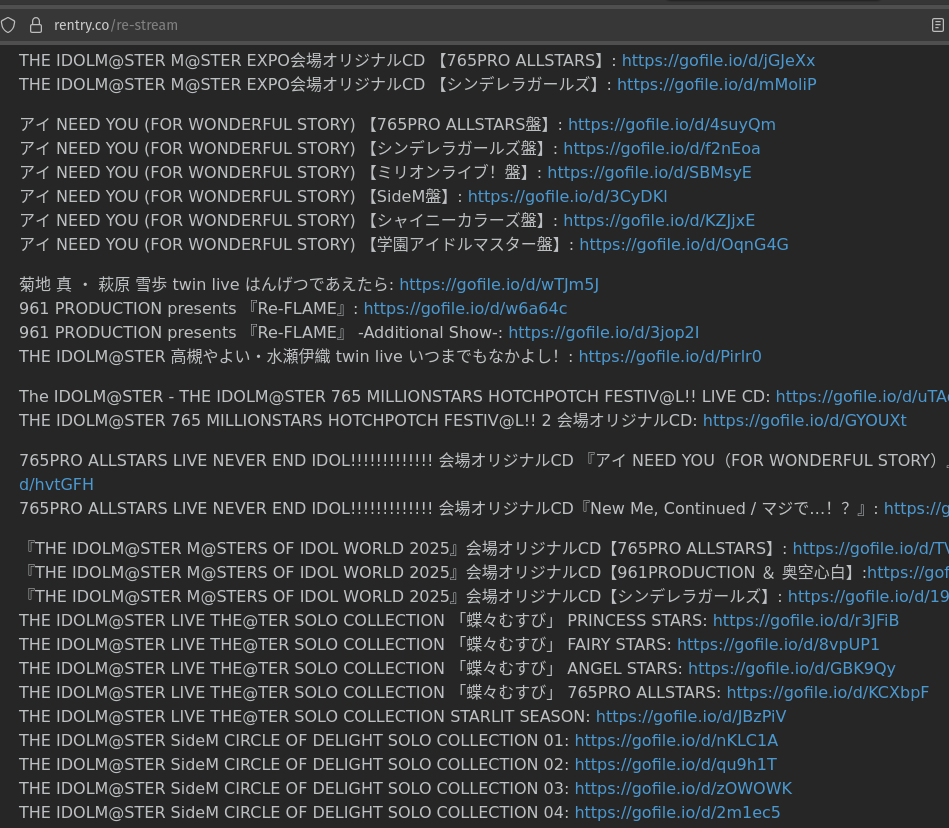Click the shield tracking protection icon
Screen dimensions: 949x828
click(x=8, y=25)
